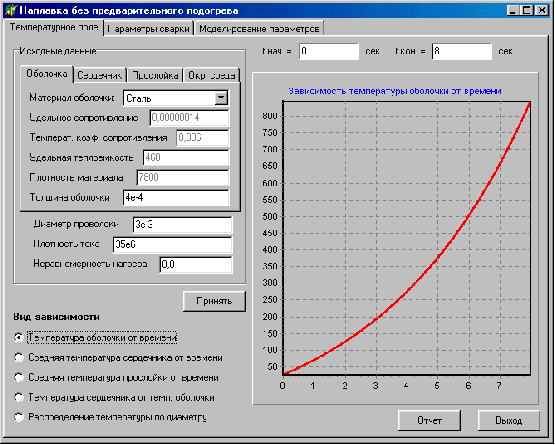
Task: Click the Плотность тока input field
Action: tap(172, 244)
